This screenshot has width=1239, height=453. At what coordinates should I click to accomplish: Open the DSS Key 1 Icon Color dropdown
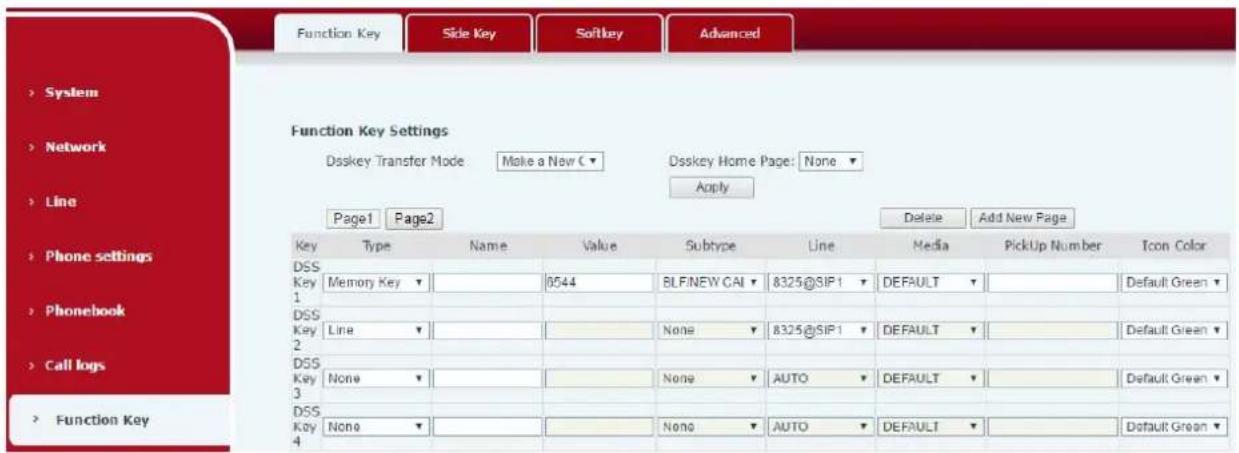pyautogui.click(x=1175, y=283)
